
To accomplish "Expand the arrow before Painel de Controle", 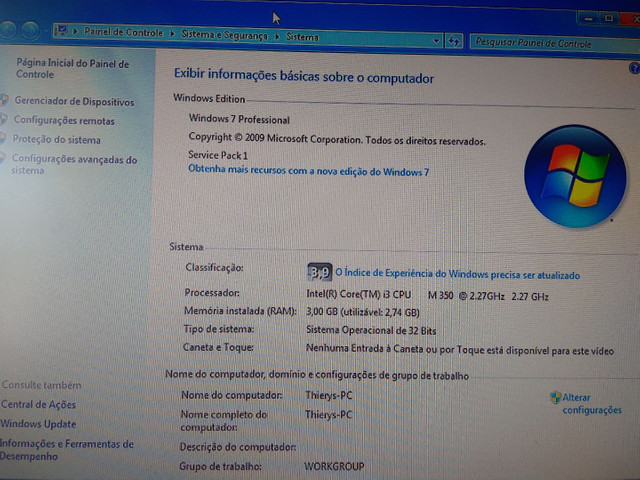I will pyautogui.click(x=75, y=31).
